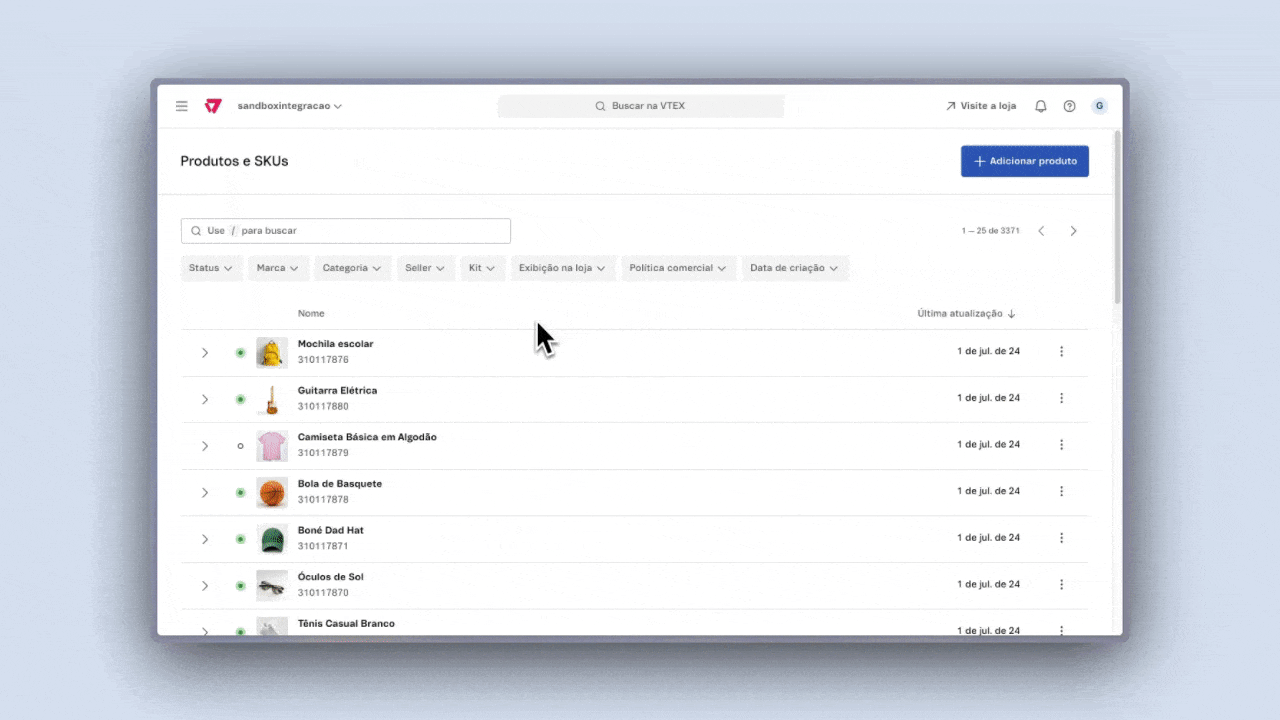The width and height of the screenshot is (1280, 720).
Task: Open the help question mark icon
Action: tap(1069, 106)
